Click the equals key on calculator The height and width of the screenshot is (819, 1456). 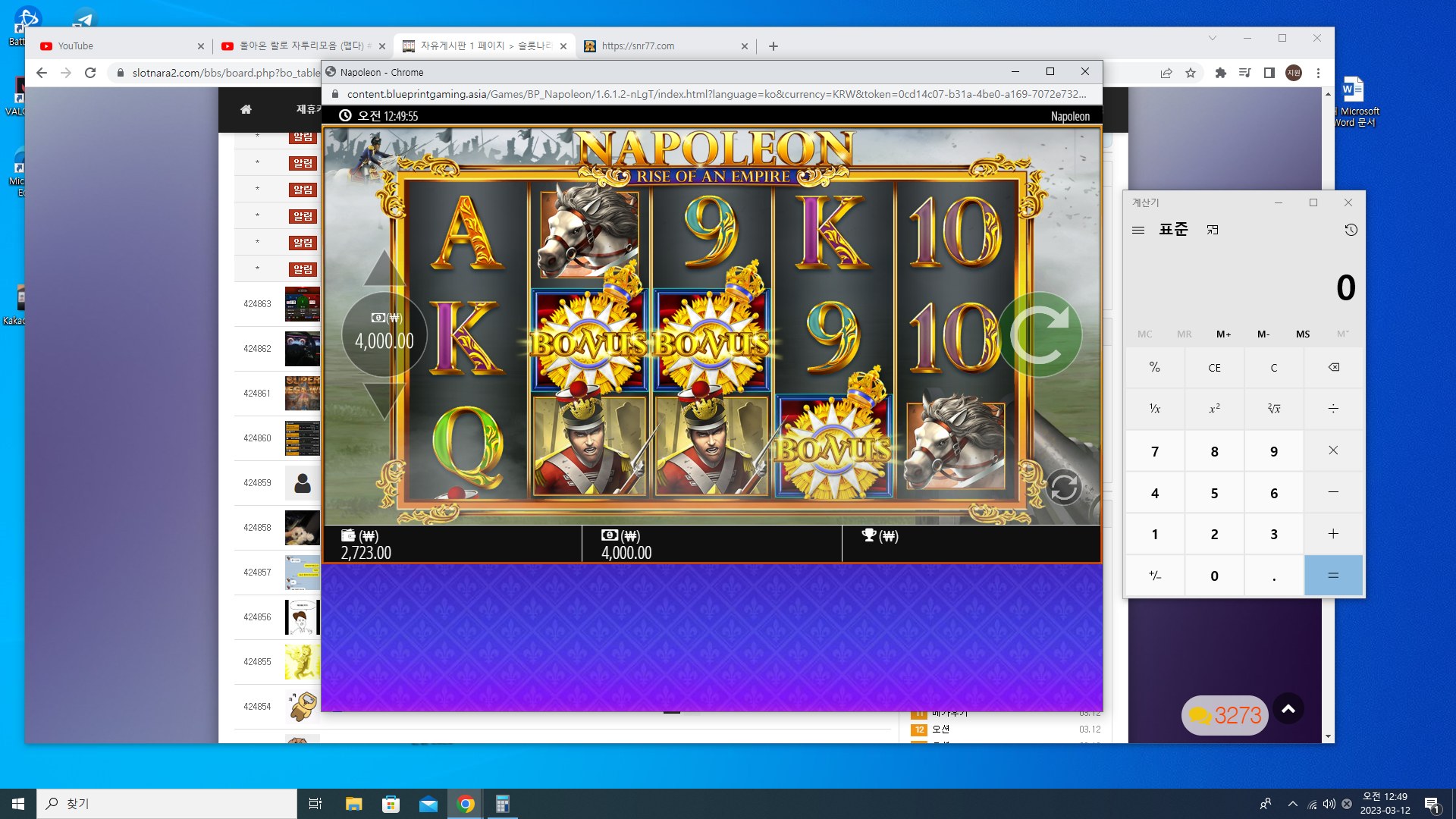click(x=1333, y=576)
